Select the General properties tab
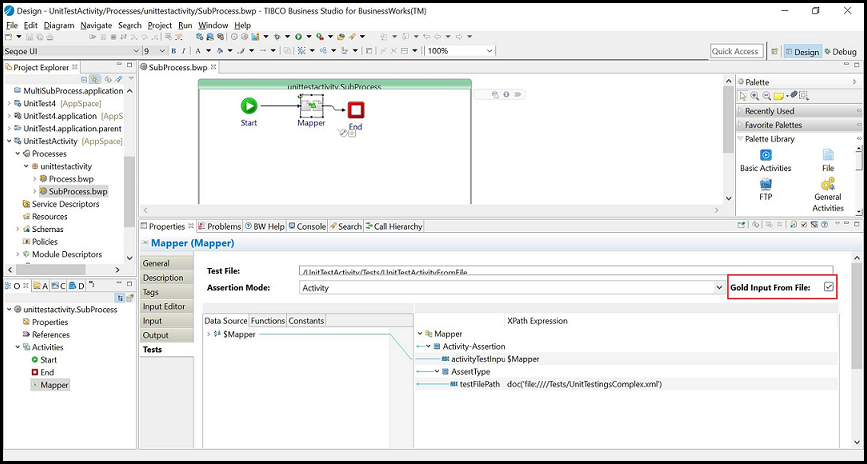This screenshot has height=464, width=867. coord(167,263)
